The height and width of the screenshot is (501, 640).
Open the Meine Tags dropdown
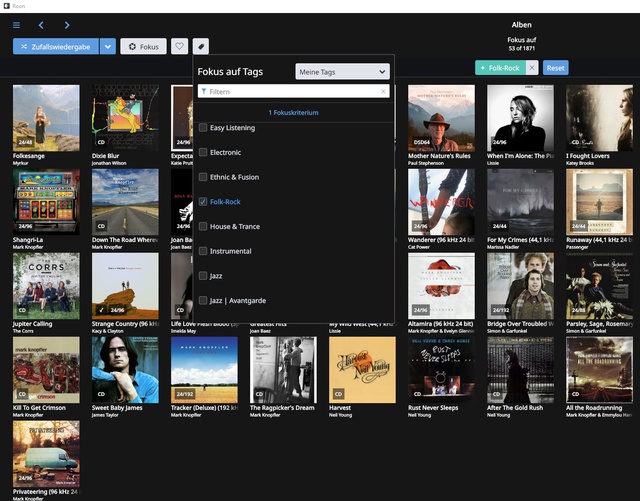[x=342, y=72]
